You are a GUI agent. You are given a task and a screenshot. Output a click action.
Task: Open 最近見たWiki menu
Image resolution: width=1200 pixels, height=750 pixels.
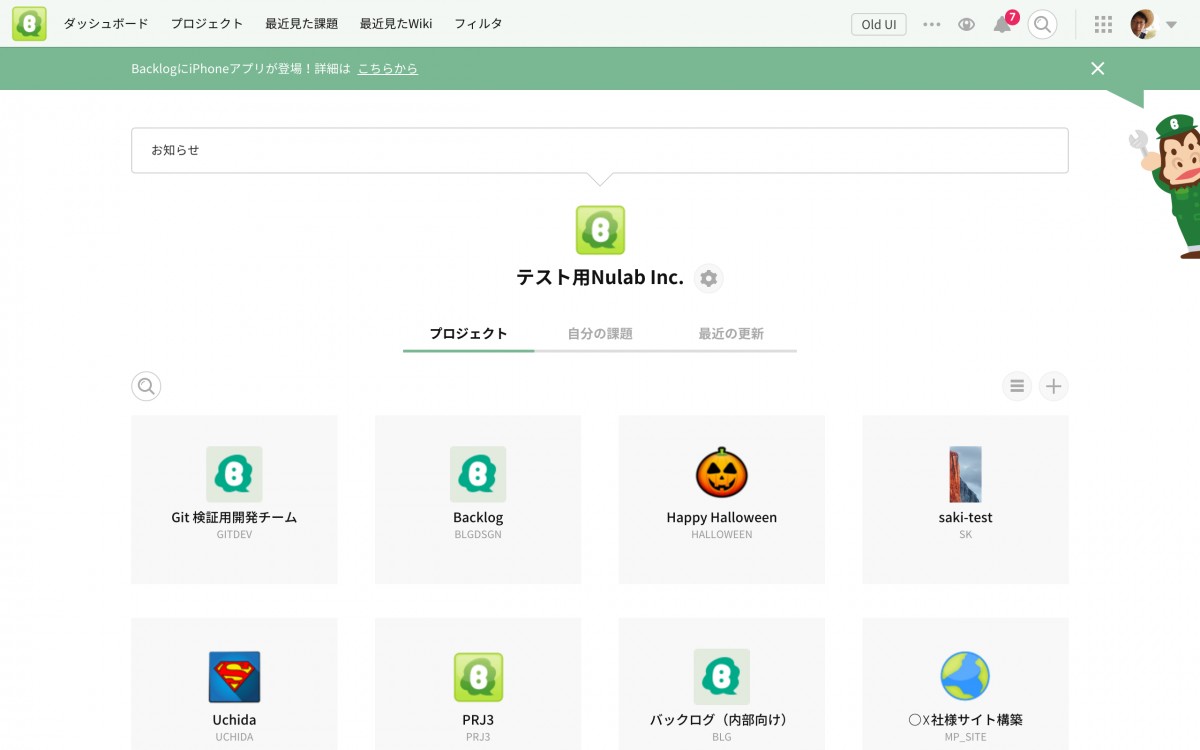point(396,24)
